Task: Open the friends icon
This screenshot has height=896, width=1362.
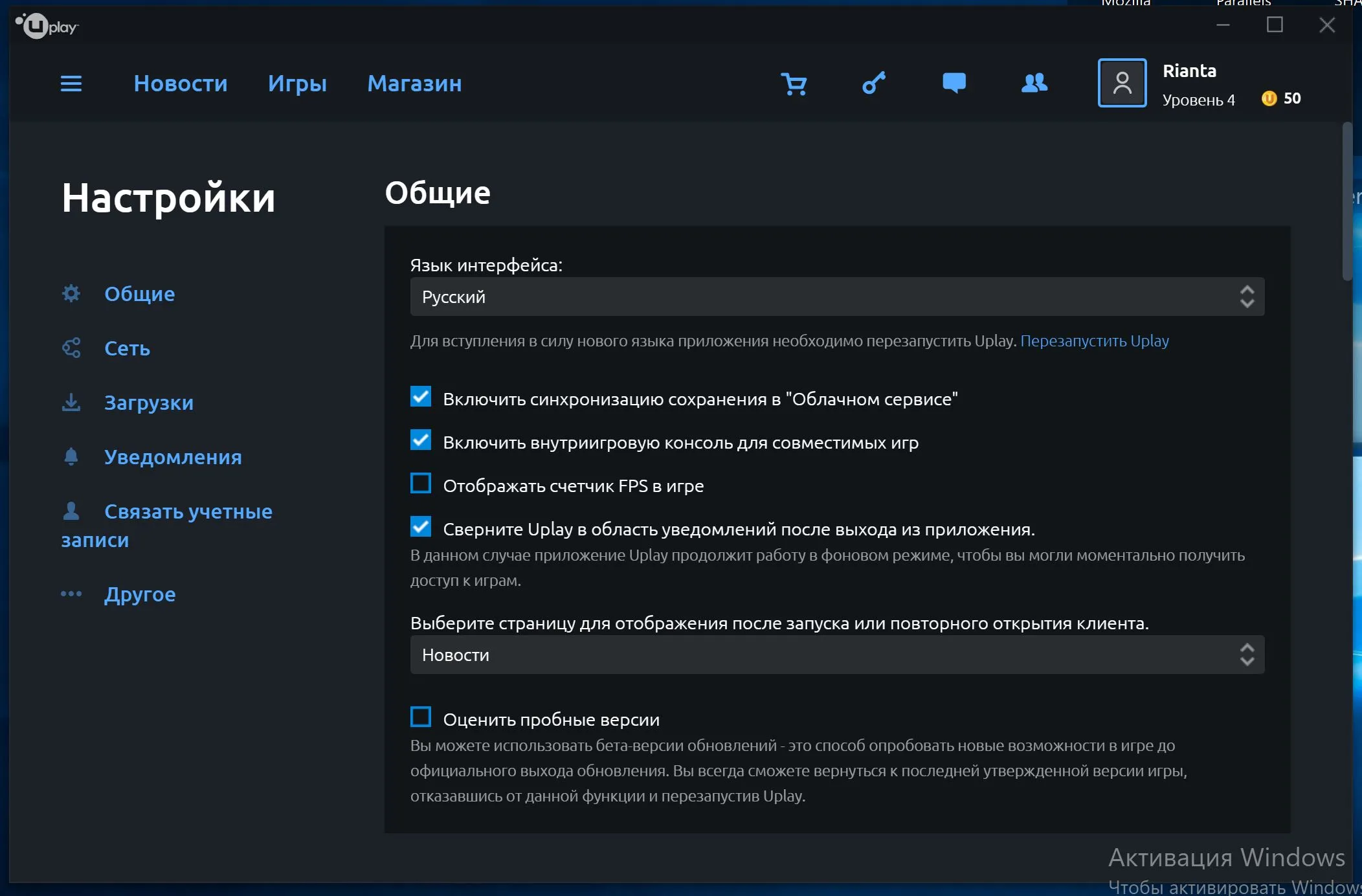Action: pyautogui.click(x=1034, y=83)
